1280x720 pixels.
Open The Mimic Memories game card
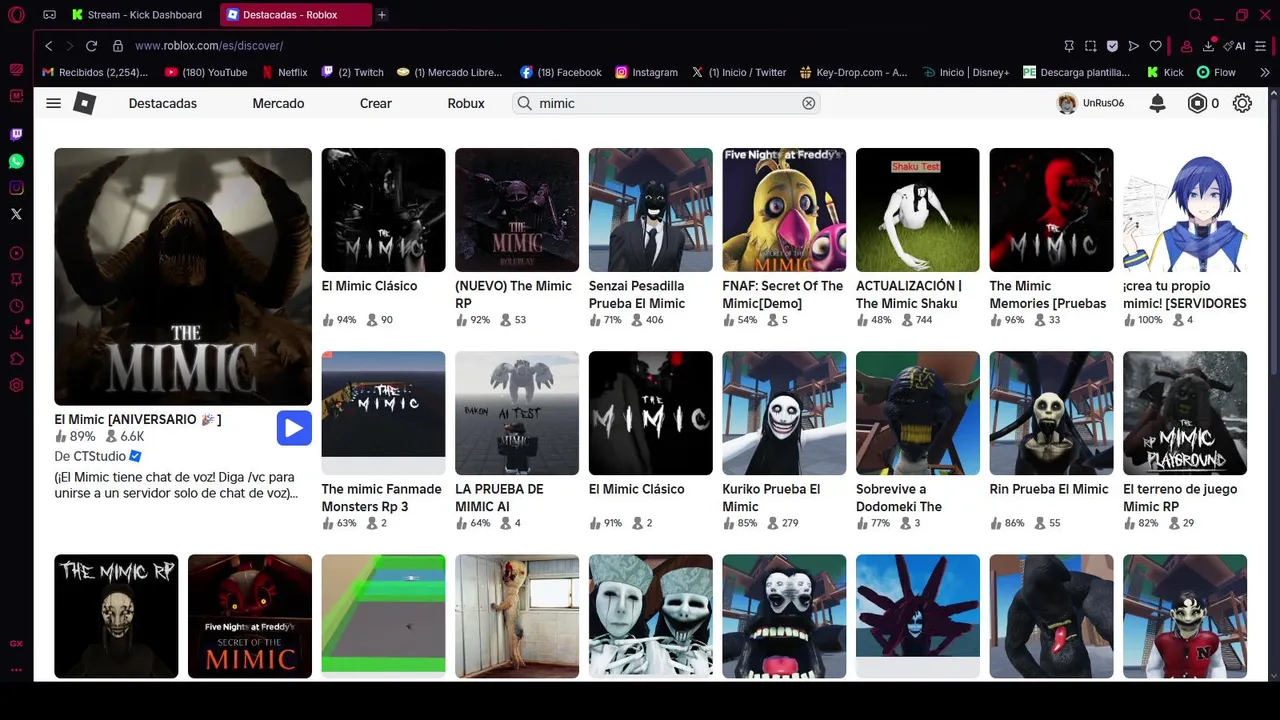pyautogui.click(x=1051, y=238)
